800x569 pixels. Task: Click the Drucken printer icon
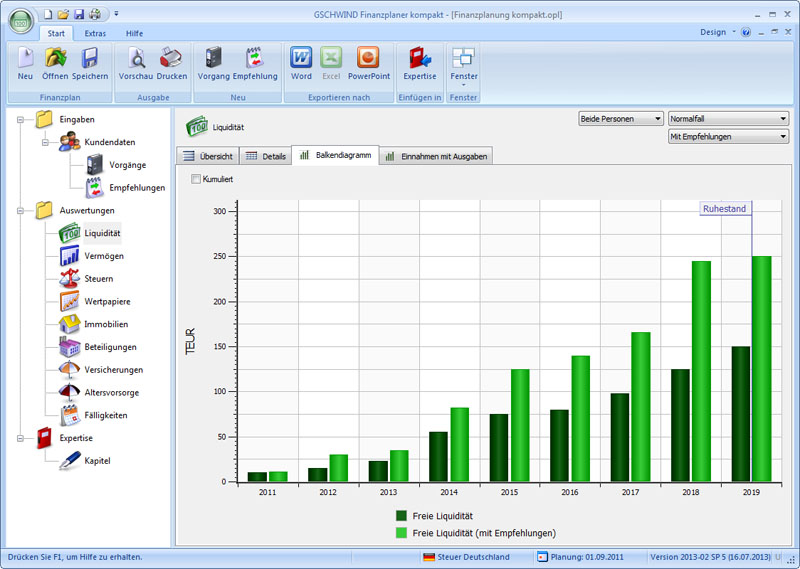tap(171, 62)
